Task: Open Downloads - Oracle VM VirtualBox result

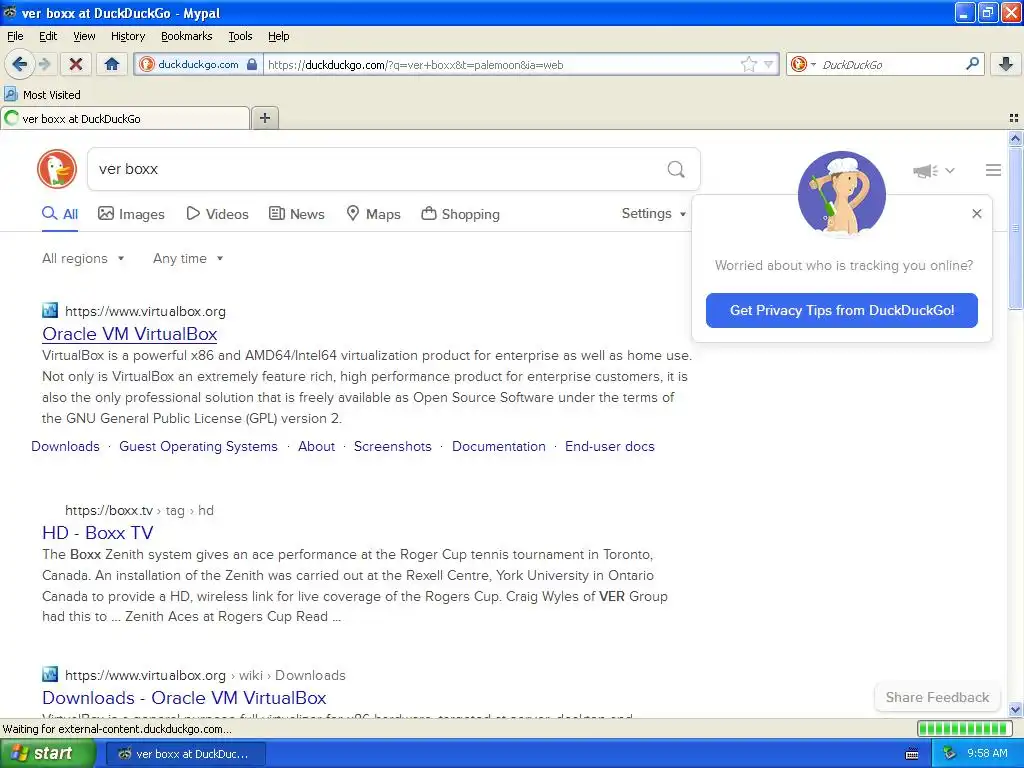Action: pos(184,697)
